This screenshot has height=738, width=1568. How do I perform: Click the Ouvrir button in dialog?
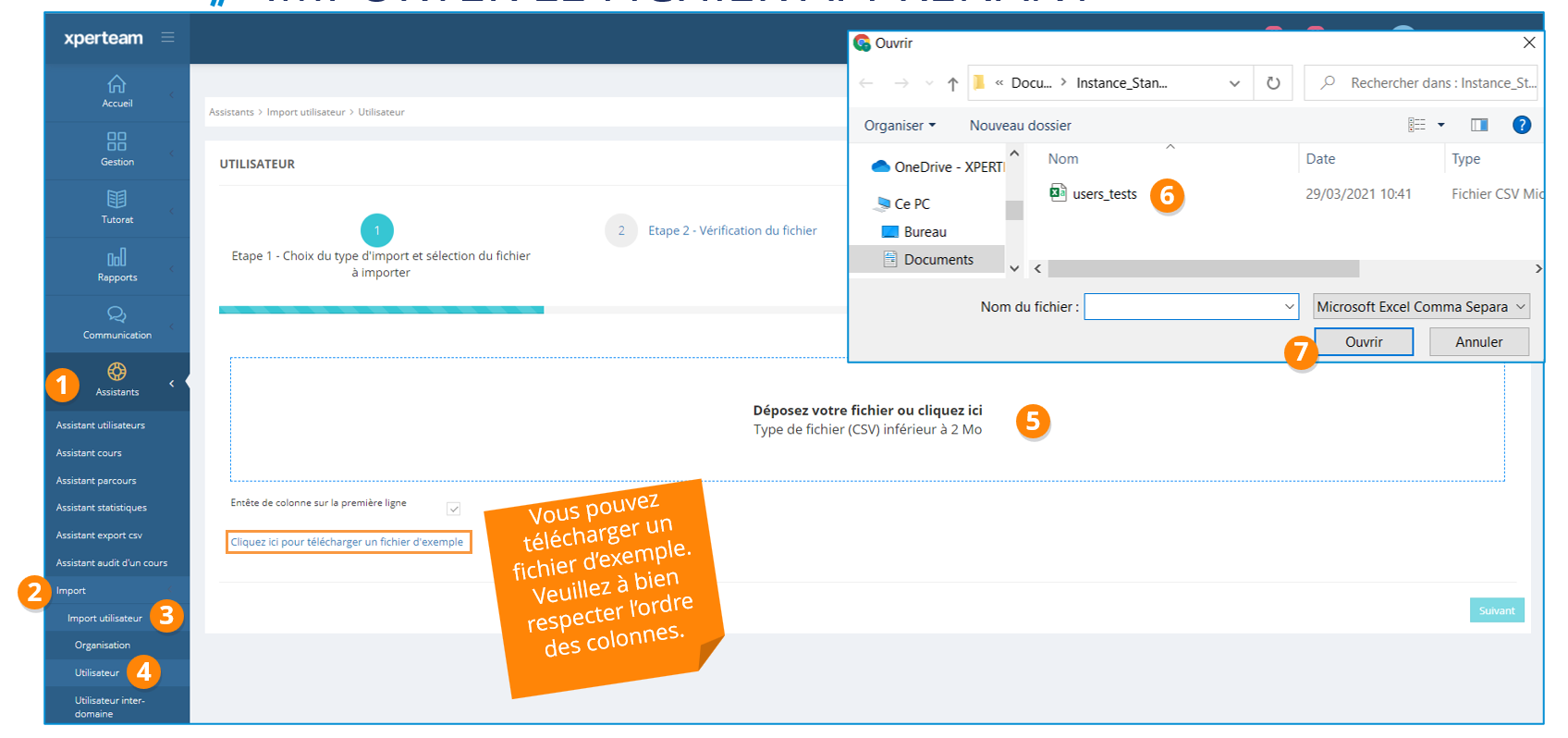click(1363, 342)
